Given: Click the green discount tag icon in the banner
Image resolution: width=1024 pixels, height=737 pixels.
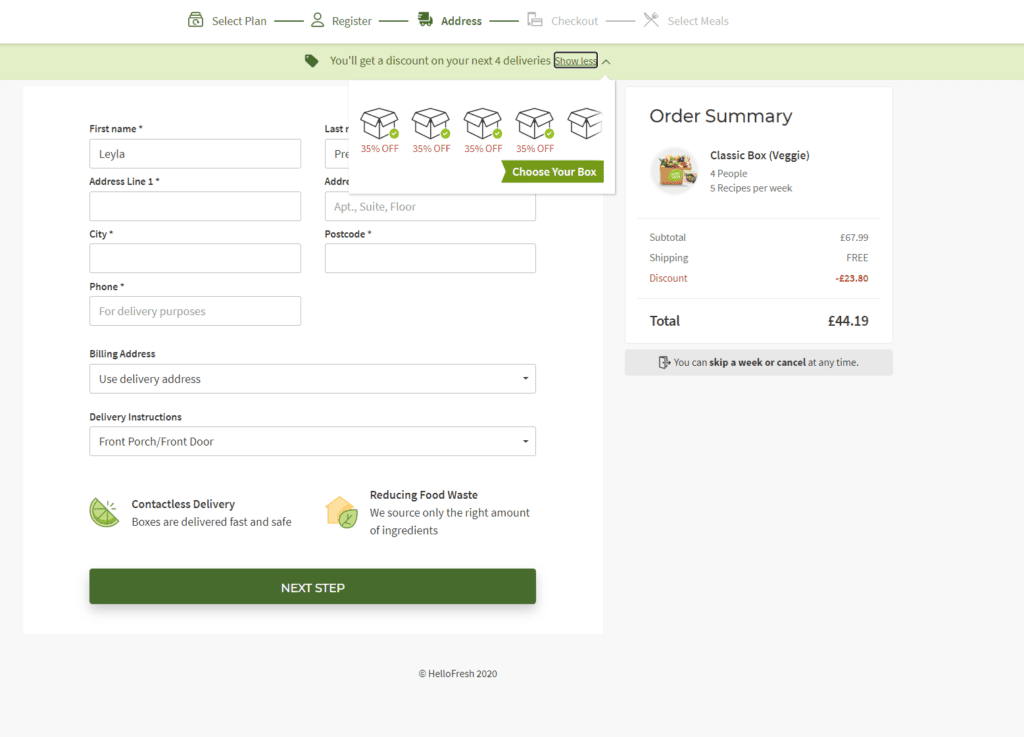Looking at the screenshot, I should [x=311, y=60].
